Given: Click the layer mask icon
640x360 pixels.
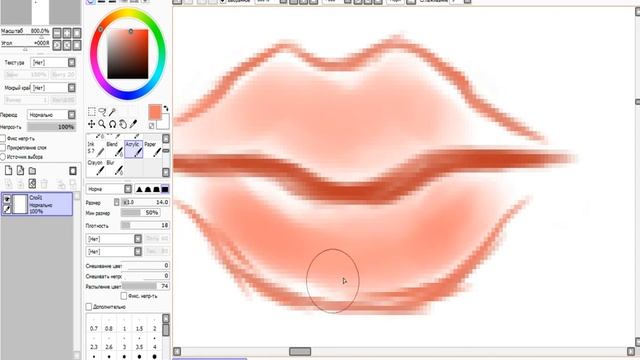Looking at the screenshot, I should pyautogui.click(x=73, y=171).
